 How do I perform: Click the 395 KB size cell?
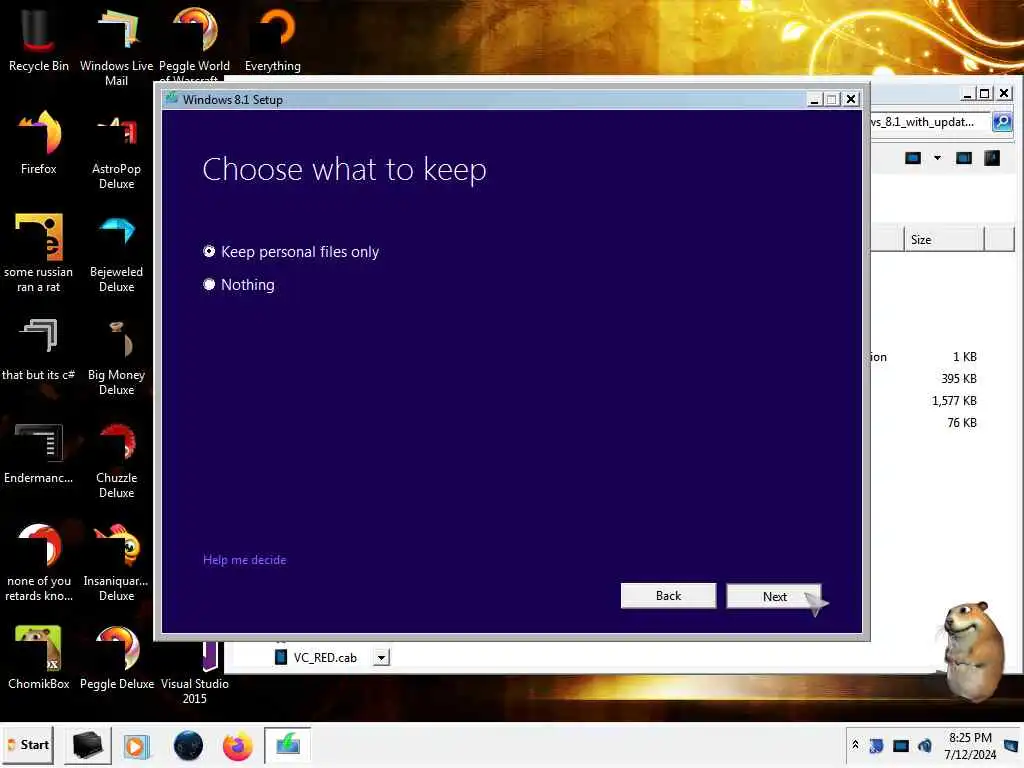[959, 379]
